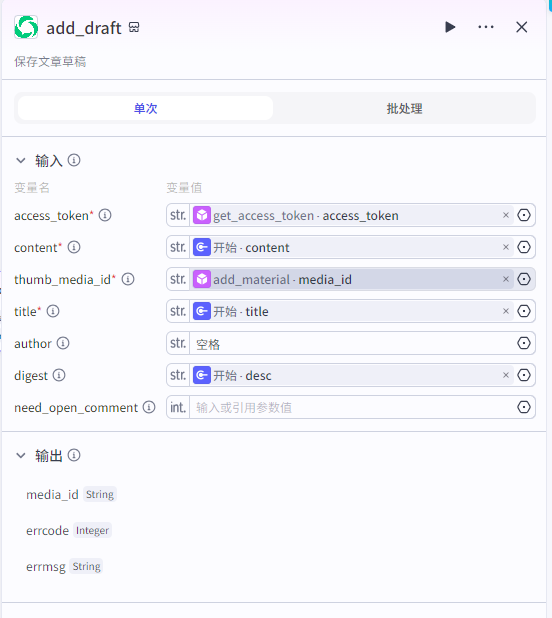Click the info icon beside digest

(x=59, y=375)
